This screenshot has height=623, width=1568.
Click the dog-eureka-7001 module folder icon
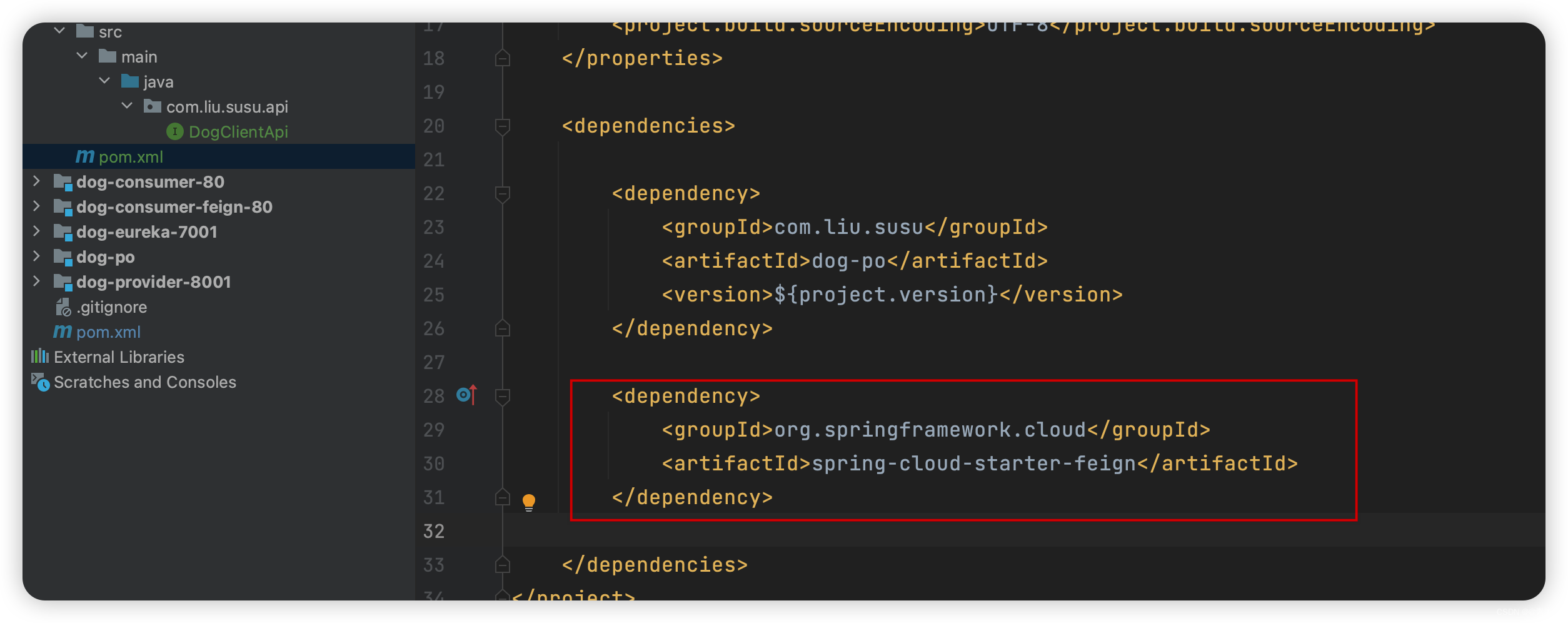pos(63,232)
